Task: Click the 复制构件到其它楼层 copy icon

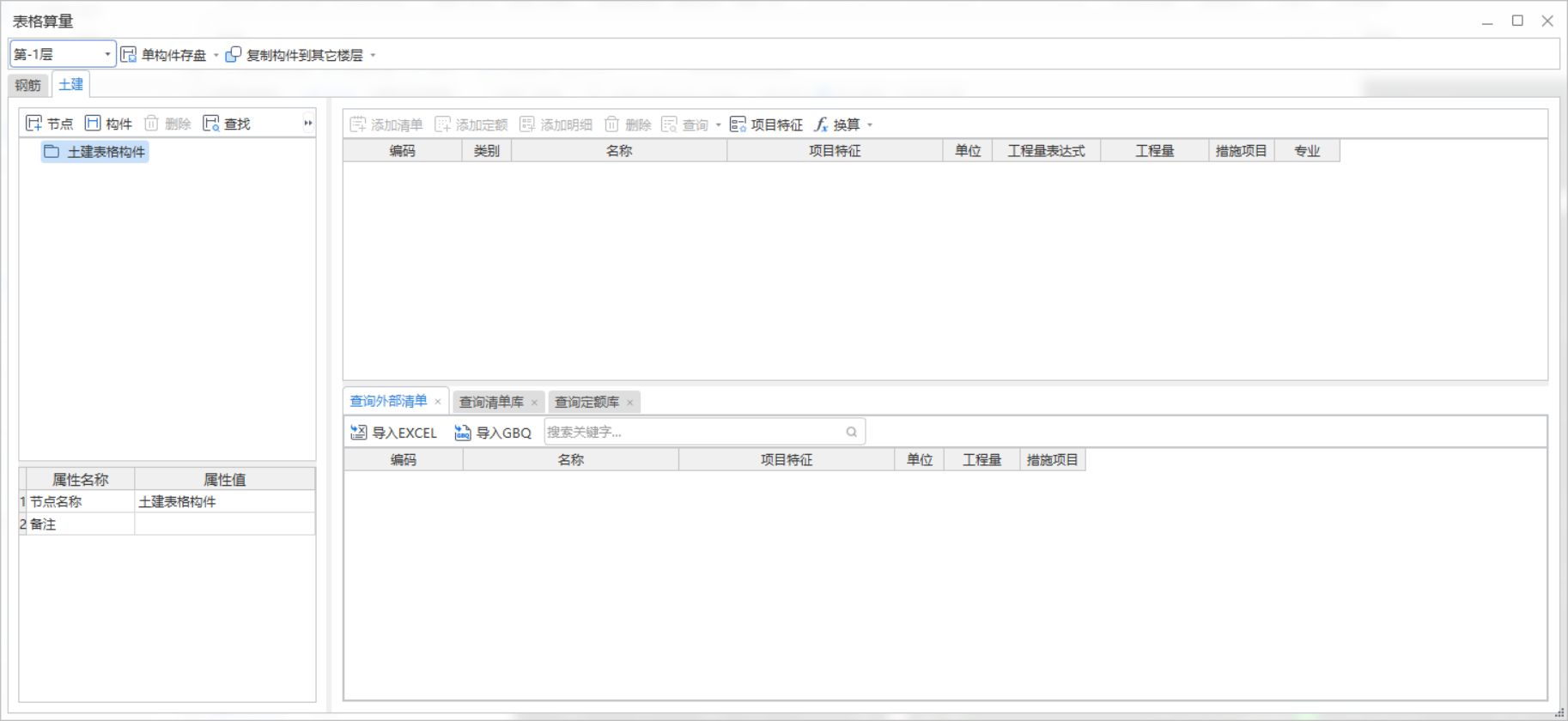Action: [234, 55]
